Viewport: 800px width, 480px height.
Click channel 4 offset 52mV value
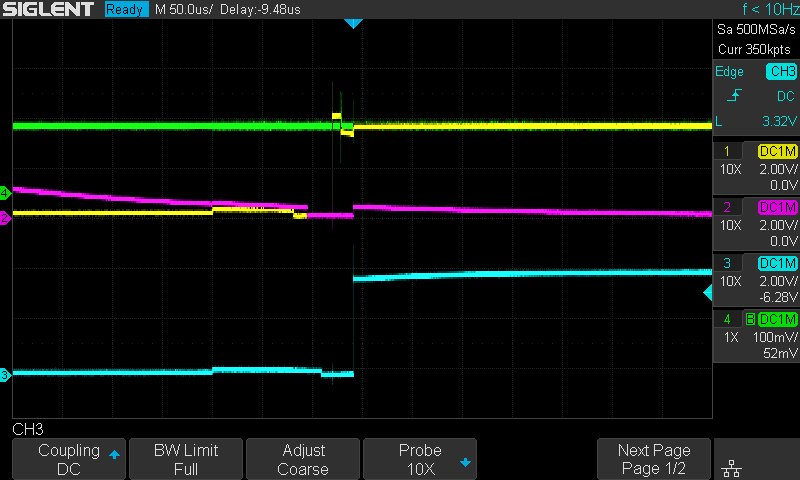coord(780,353)
